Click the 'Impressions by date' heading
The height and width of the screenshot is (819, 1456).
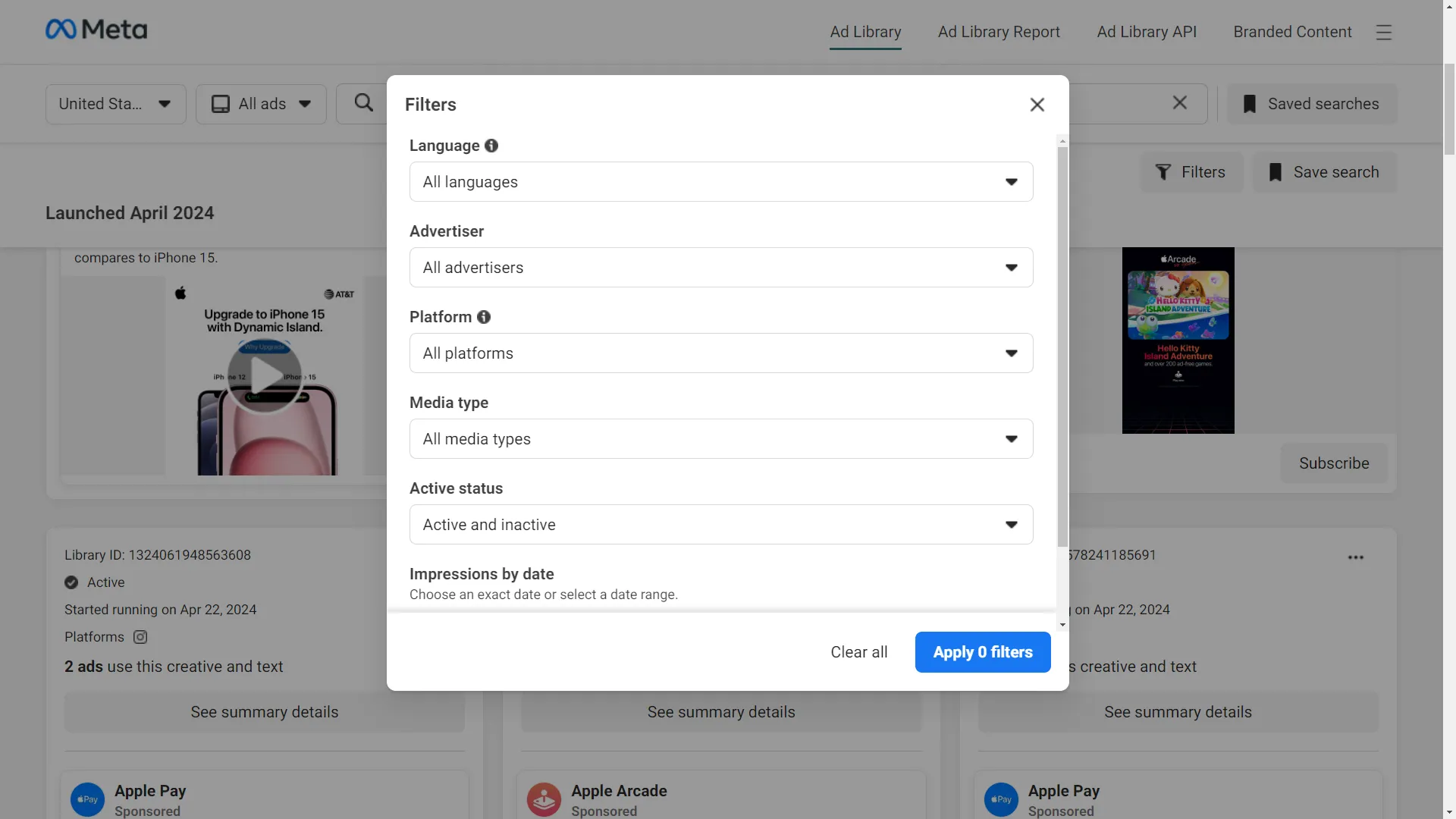[482, 574]
